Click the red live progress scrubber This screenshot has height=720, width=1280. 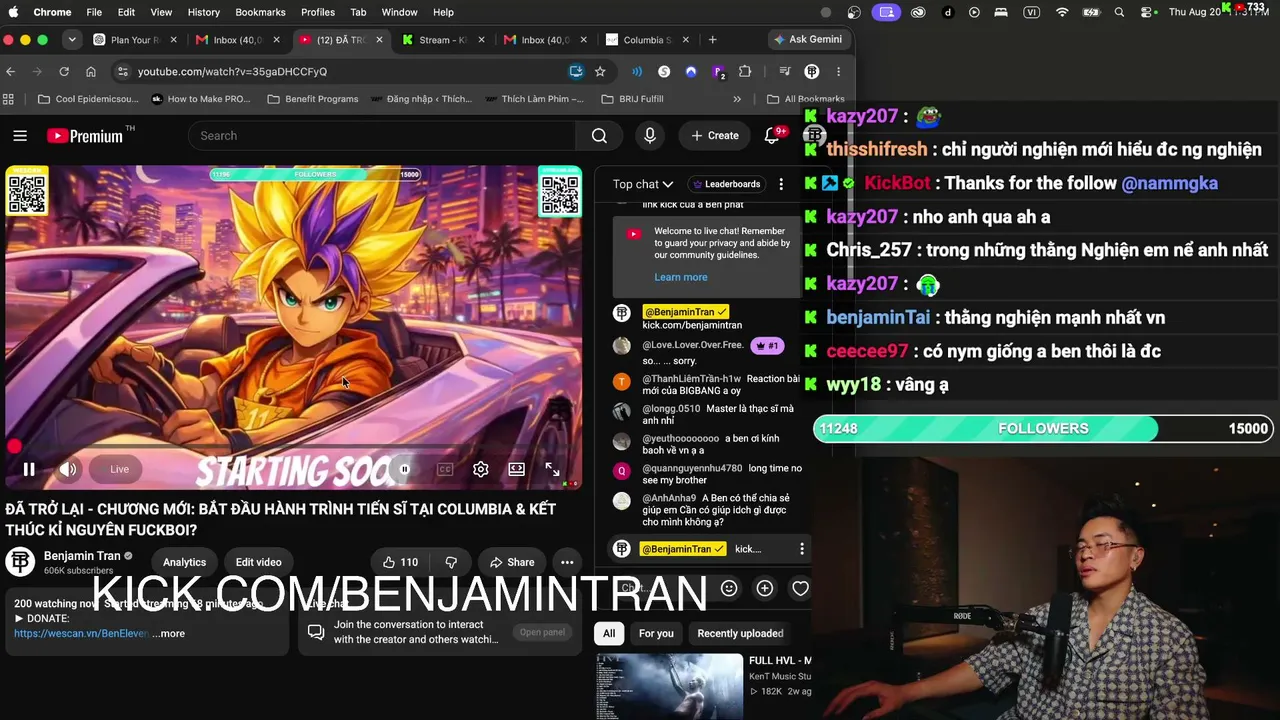click(14, 447)
